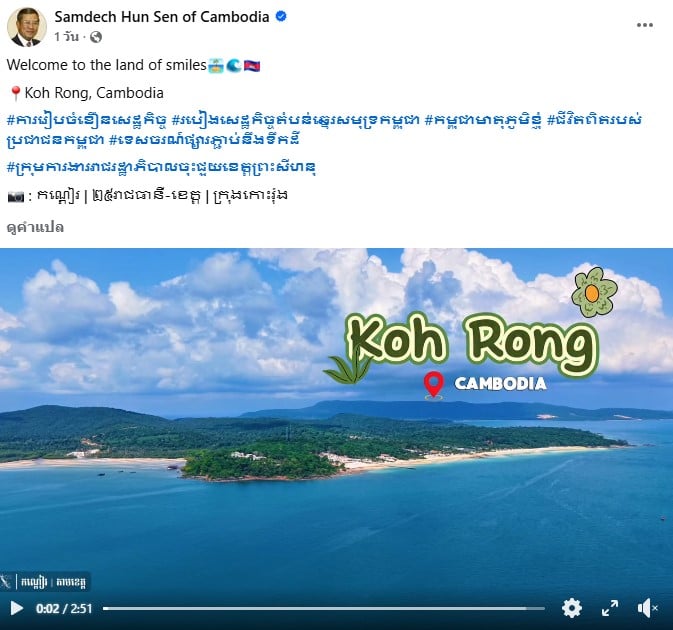673x630 pixels.
Task: Click the video progress bar
Action: 324,608
